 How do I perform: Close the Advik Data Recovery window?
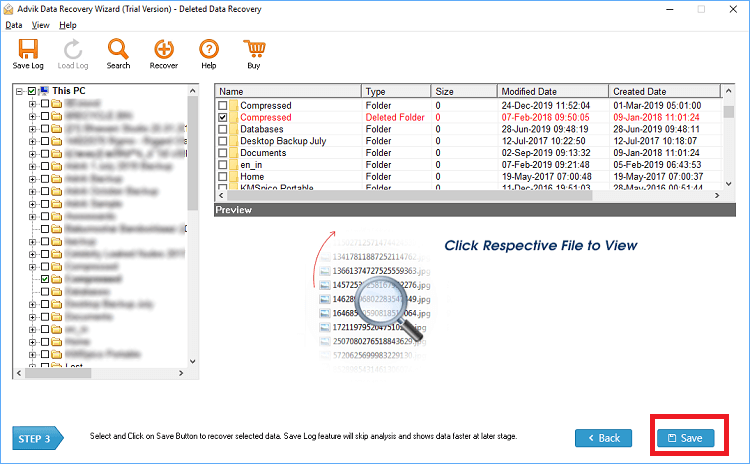click(733, 9)
